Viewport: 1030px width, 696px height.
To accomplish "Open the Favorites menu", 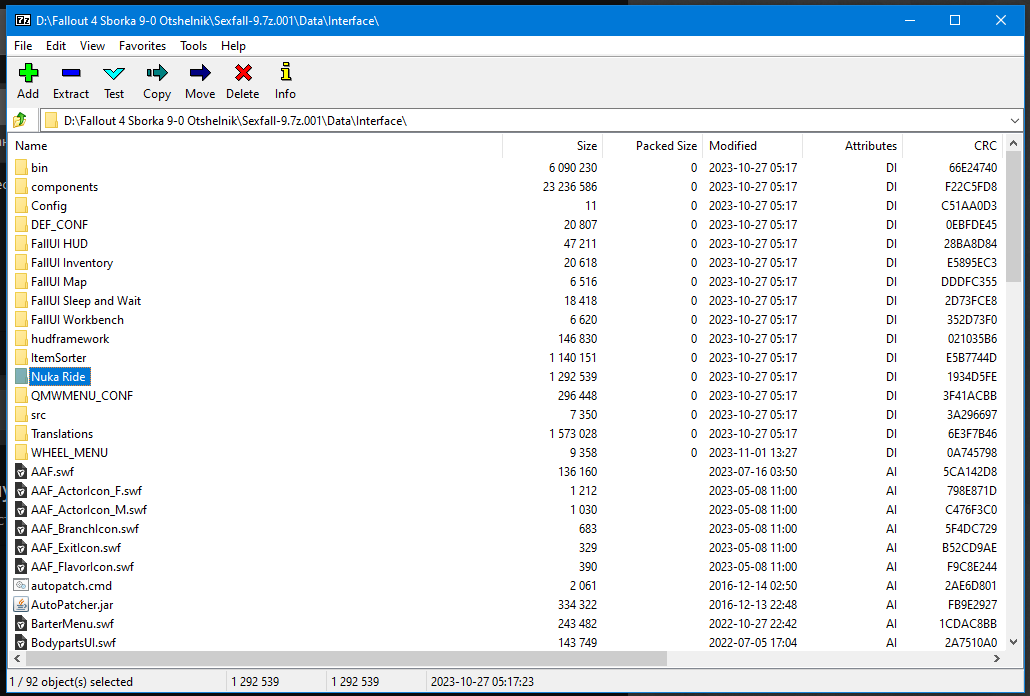I will coord(142,46).
